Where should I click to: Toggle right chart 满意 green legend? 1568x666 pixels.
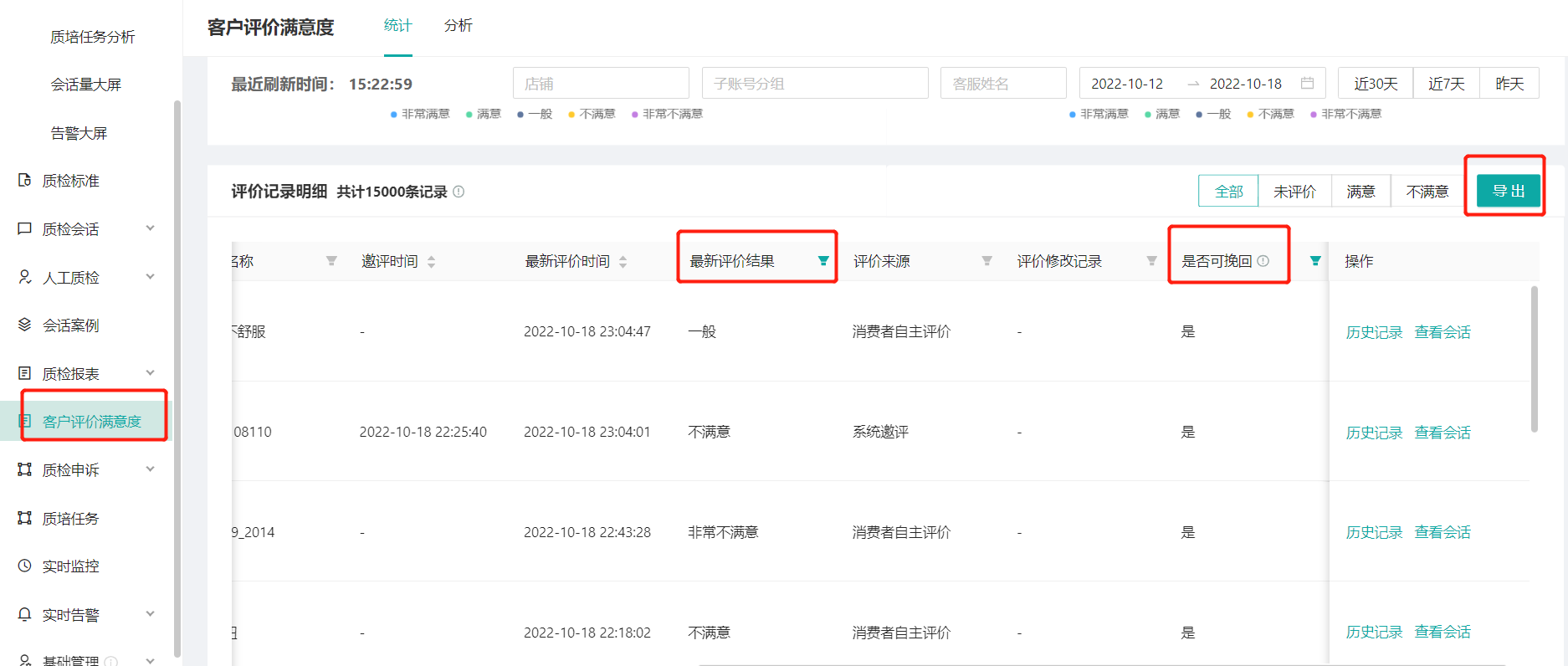pos(1162,114)
